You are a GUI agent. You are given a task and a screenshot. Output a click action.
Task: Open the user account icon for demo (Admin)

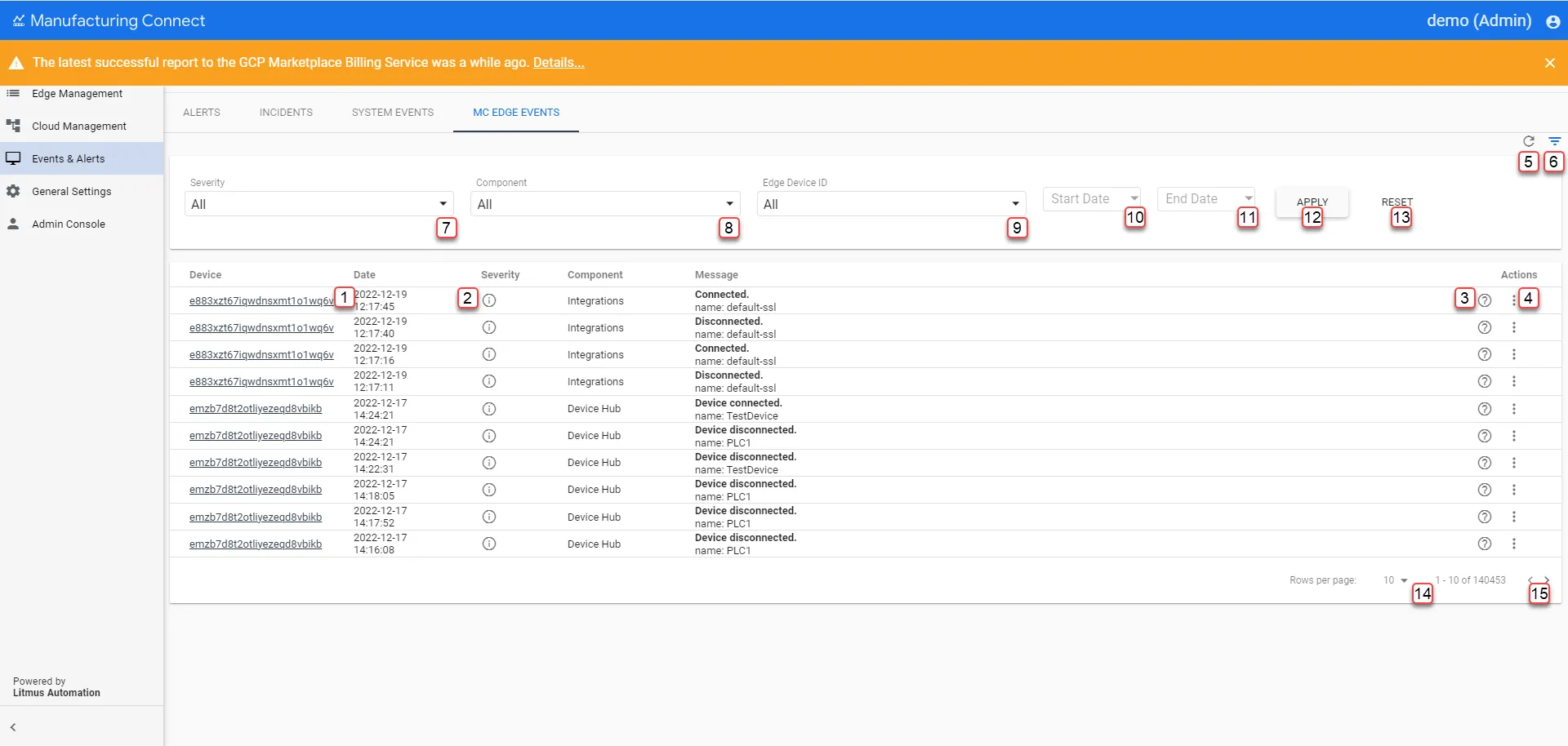point(1553,22)
